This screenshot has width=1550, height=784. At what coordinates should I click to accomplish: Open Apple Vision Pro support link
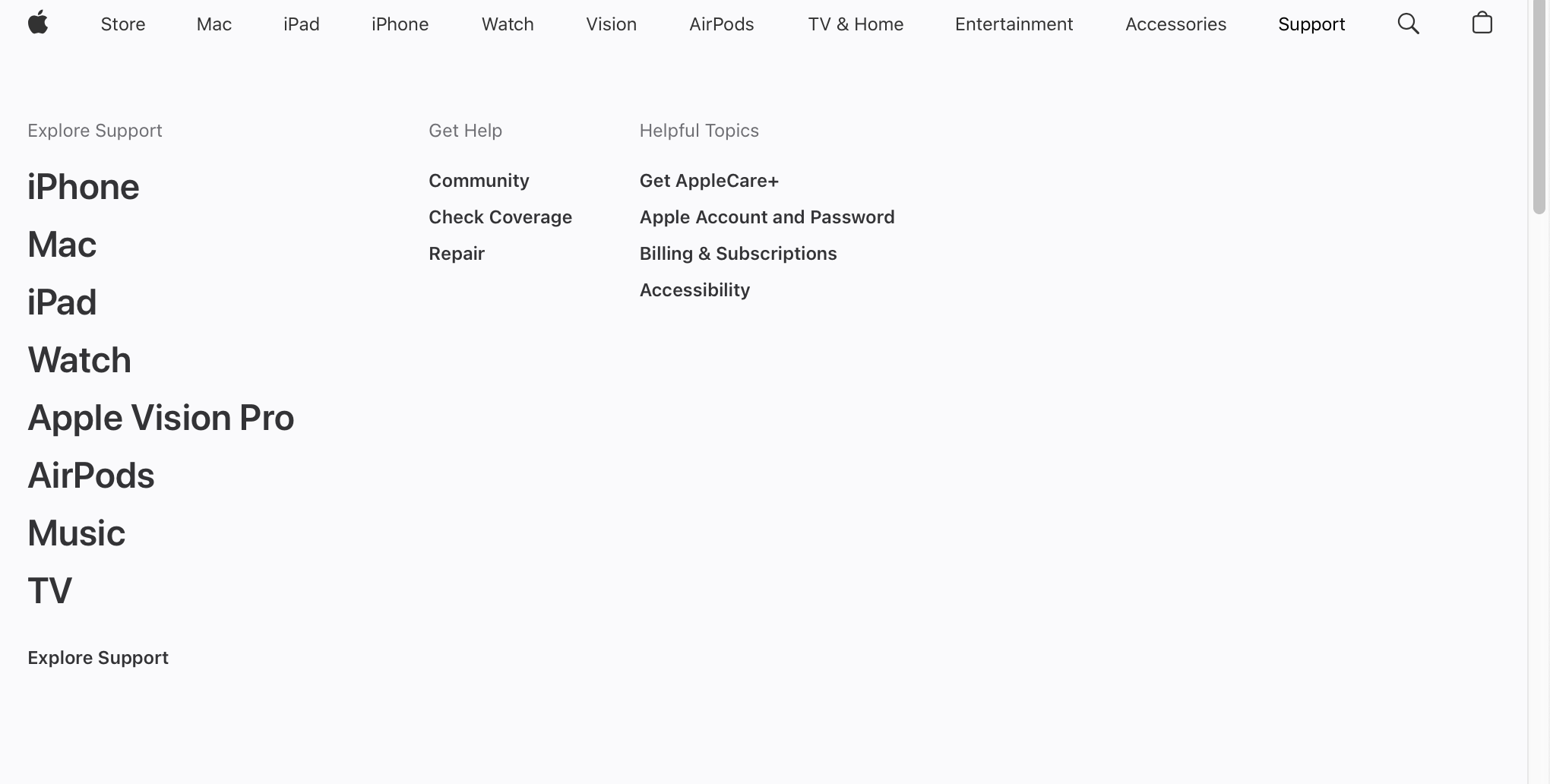pos(161,418)
